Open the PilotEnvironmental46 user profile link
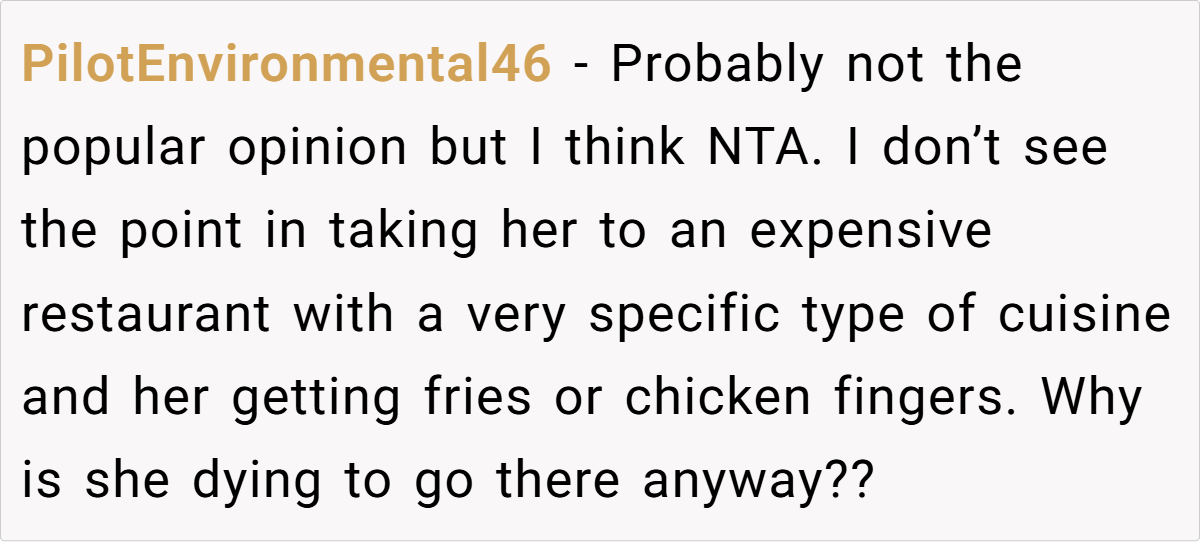 (286, 66)
